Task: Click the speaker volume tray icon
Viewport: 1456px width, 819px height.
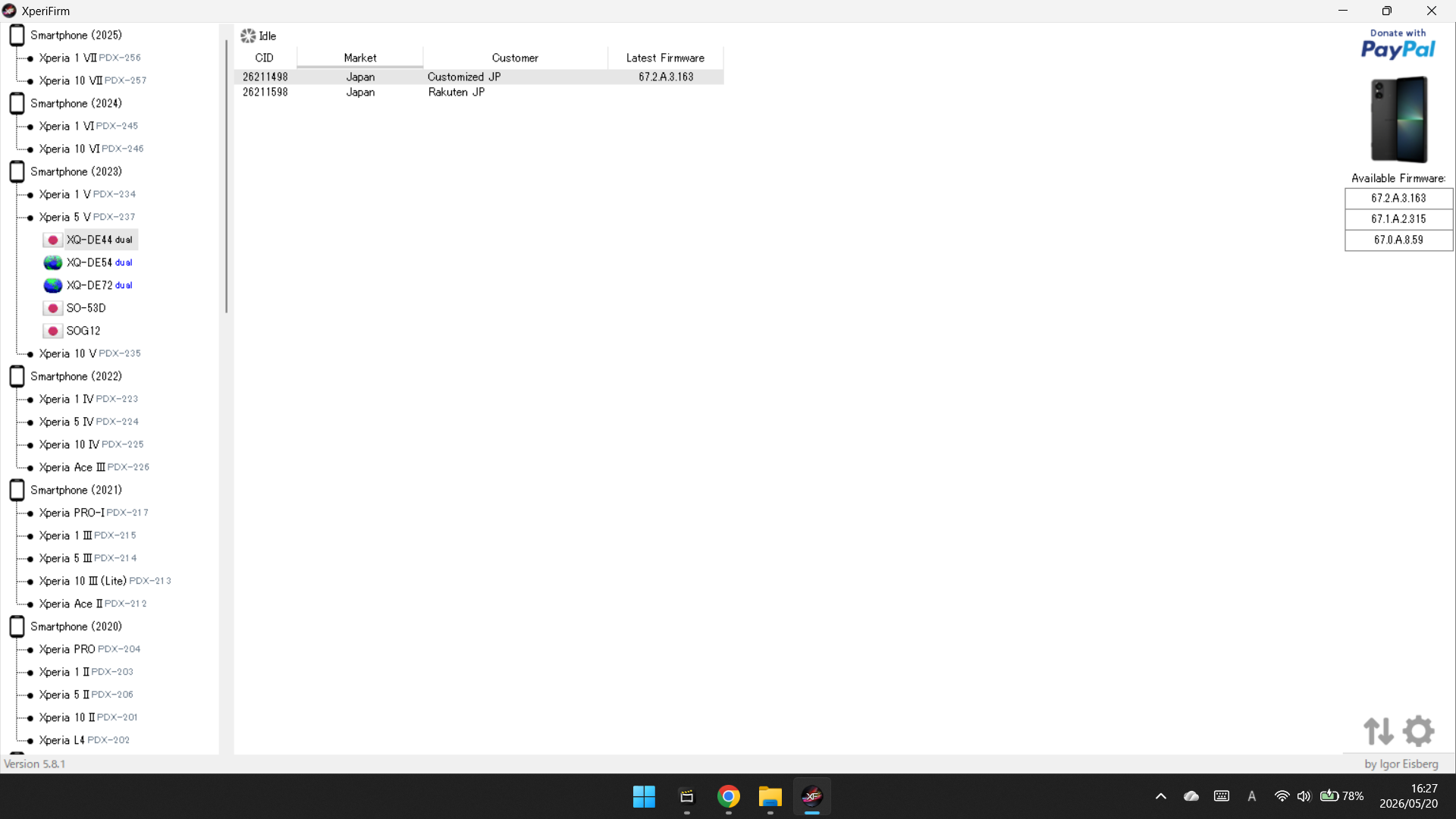Action: [x=1304, y=796]
